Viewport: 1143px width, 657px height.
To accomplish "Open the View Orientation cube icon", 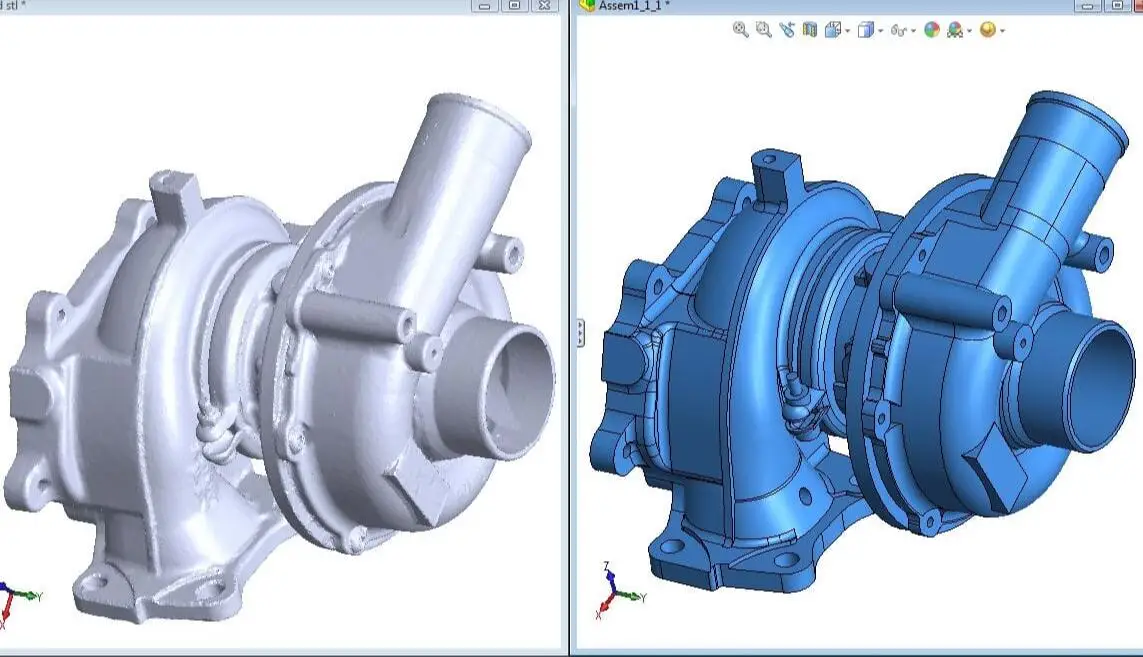I will click(832, 30).
